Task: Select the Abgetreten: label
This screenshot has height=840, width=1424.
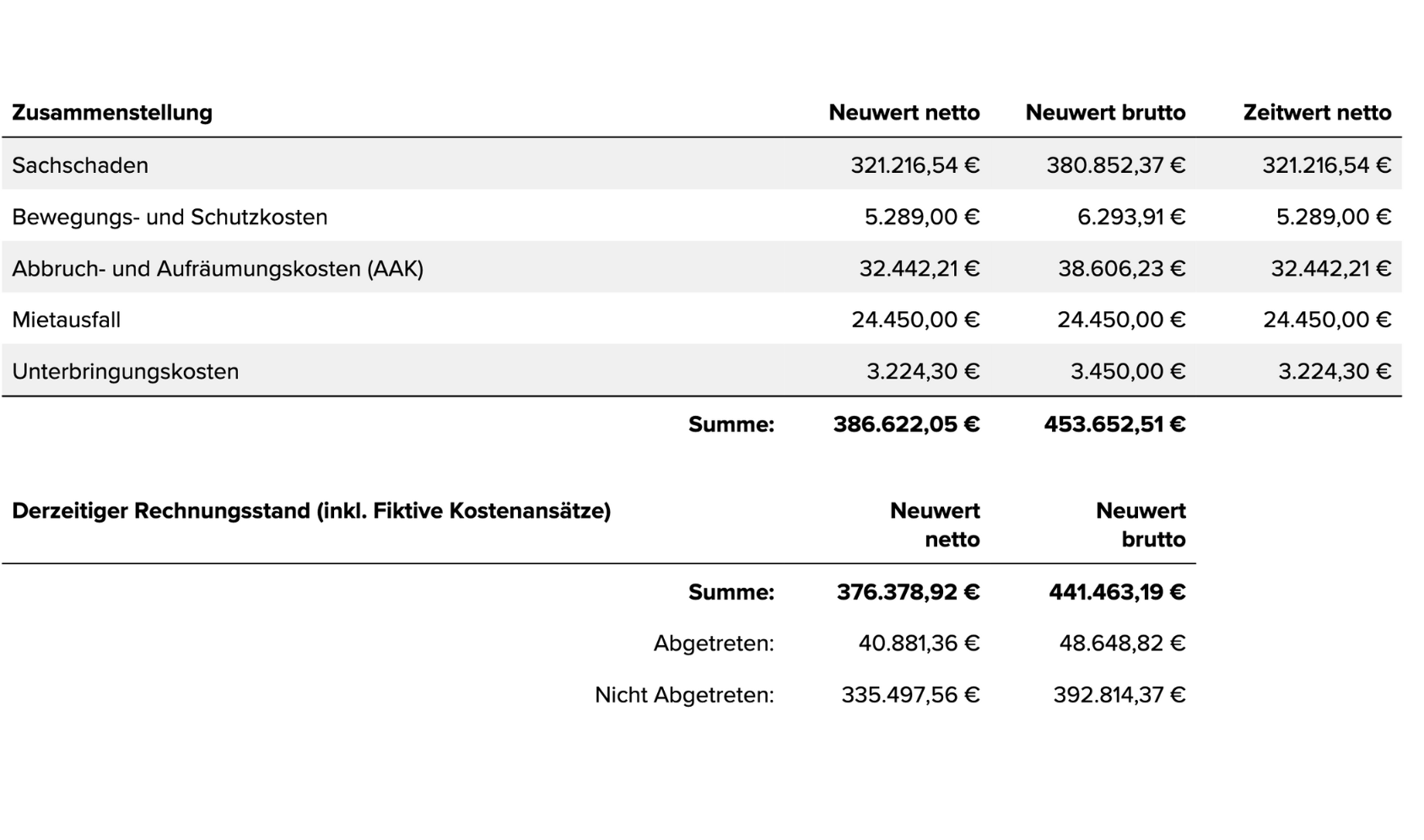Action: pyautogui.click(x=714, y=643)
